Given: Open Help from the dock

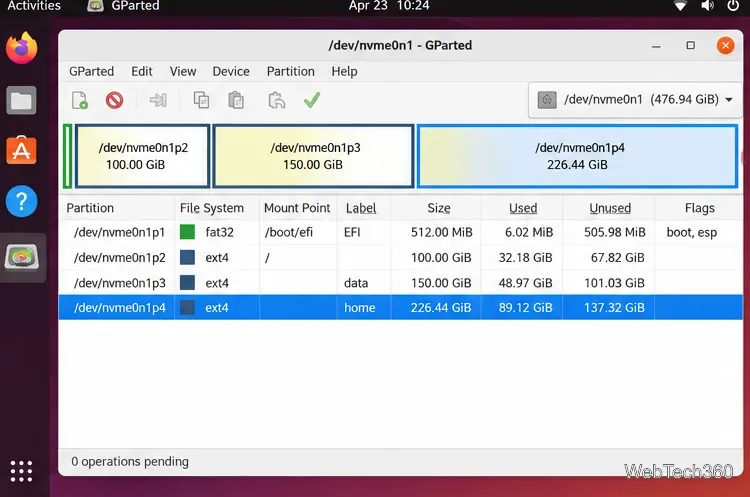Looking at the screenshot, I should (22, 201).
